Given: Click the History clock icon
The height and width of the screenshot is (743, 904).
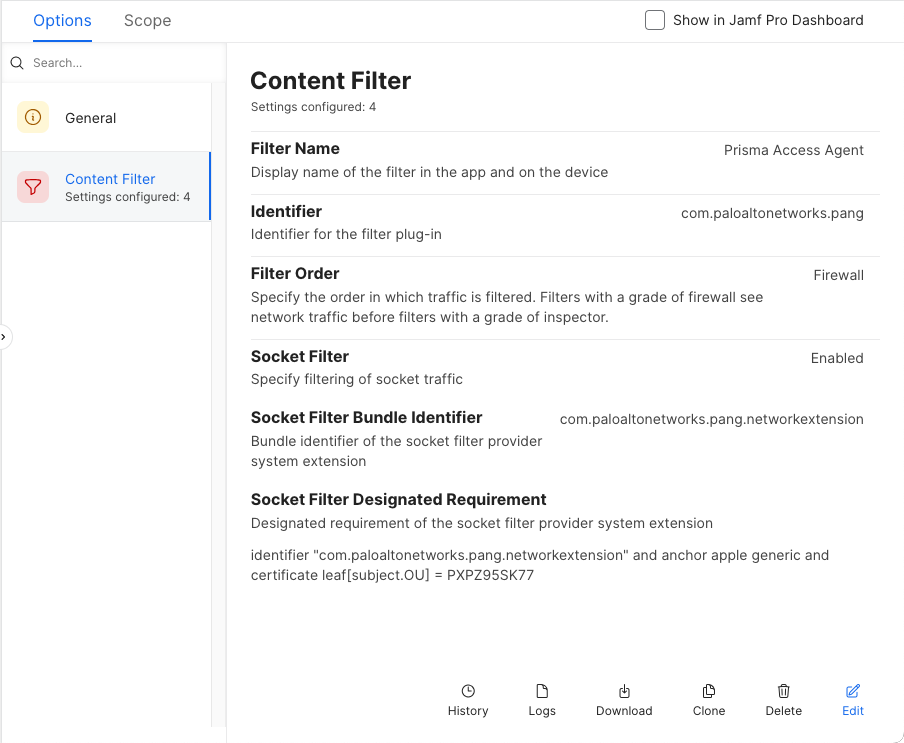Looking at the screenshot, I should [468, 691].
